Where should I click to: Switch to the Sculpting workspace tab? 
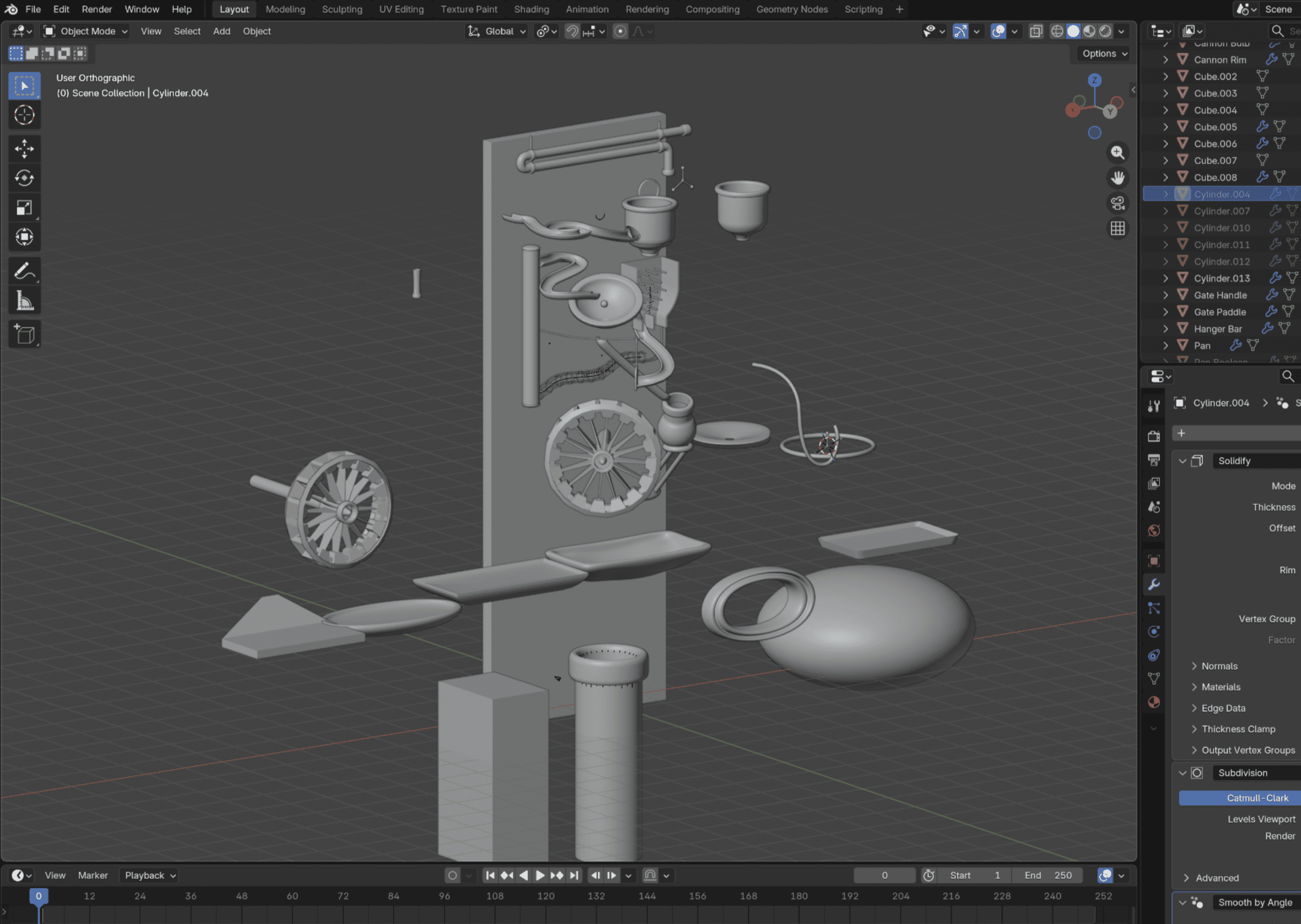click(342, 9)
